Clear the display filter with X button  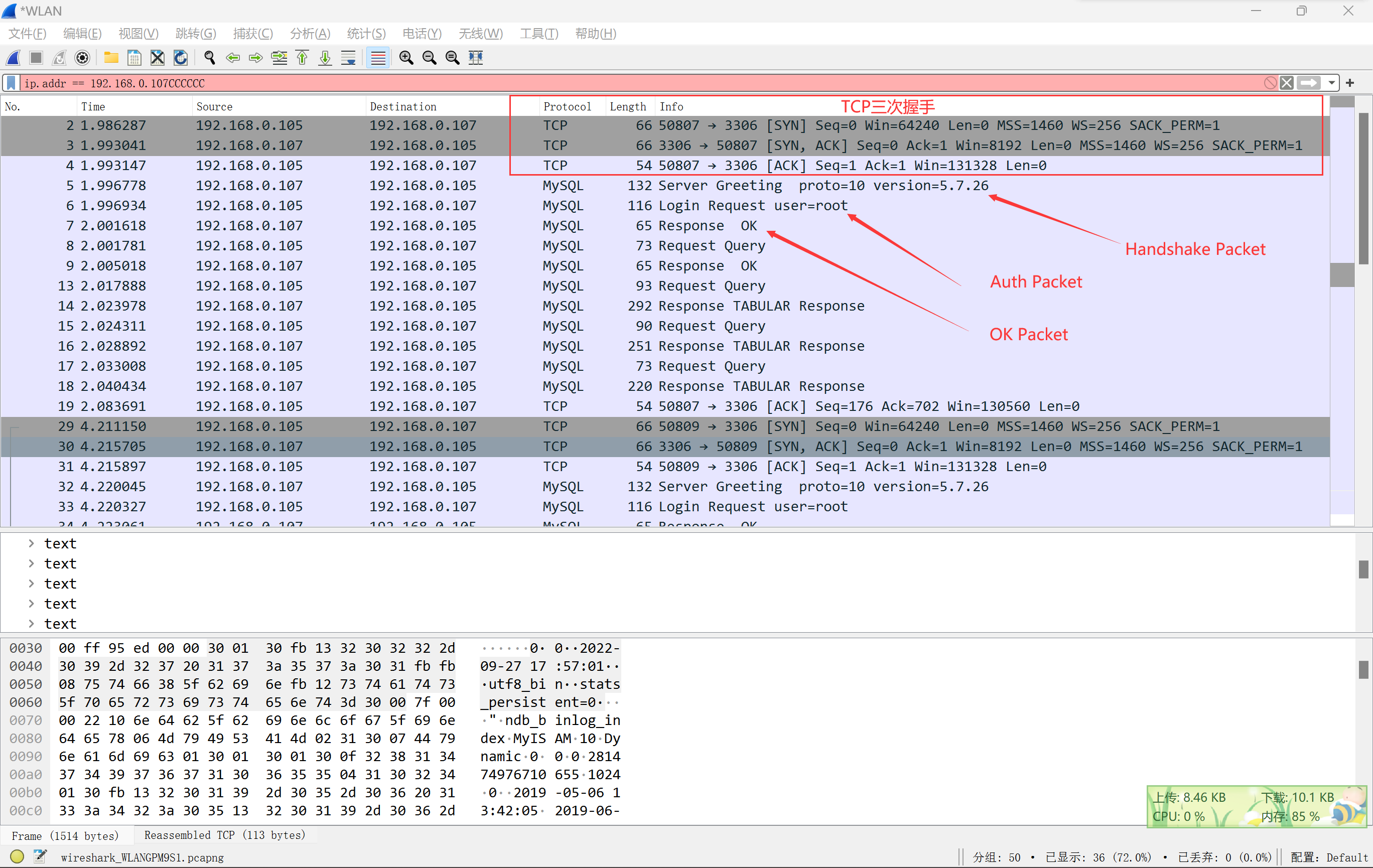(1286, 83)
